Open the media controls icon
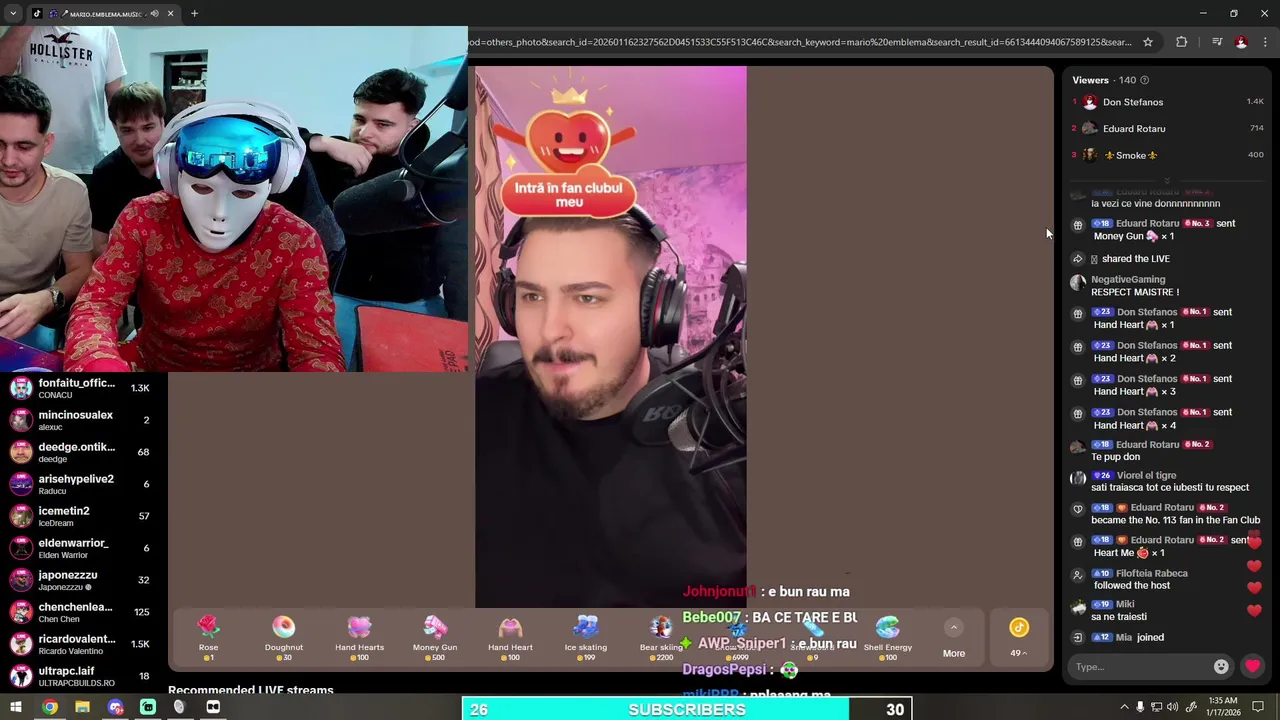The height and width of the screenshot is (720, 1280). coord(1217,42)
